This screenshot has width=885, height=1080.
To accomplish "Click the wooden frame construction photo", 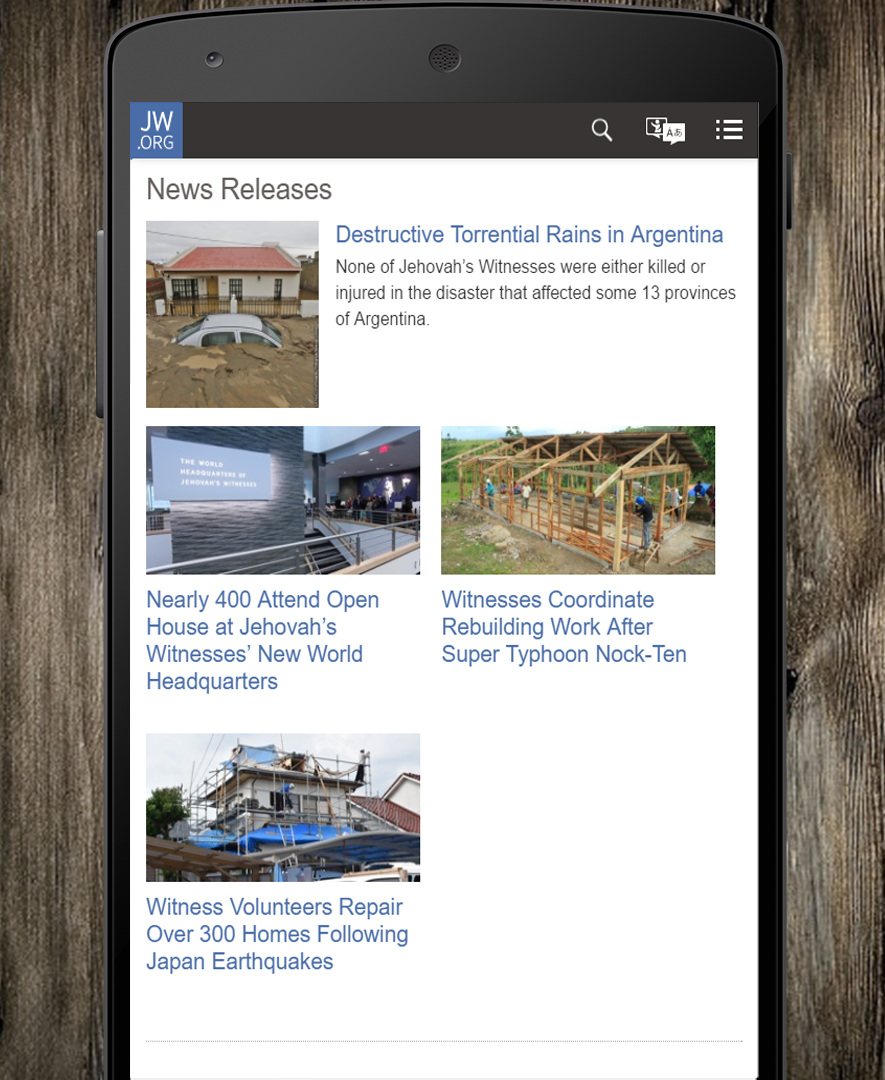I will (x=578, y=500).
